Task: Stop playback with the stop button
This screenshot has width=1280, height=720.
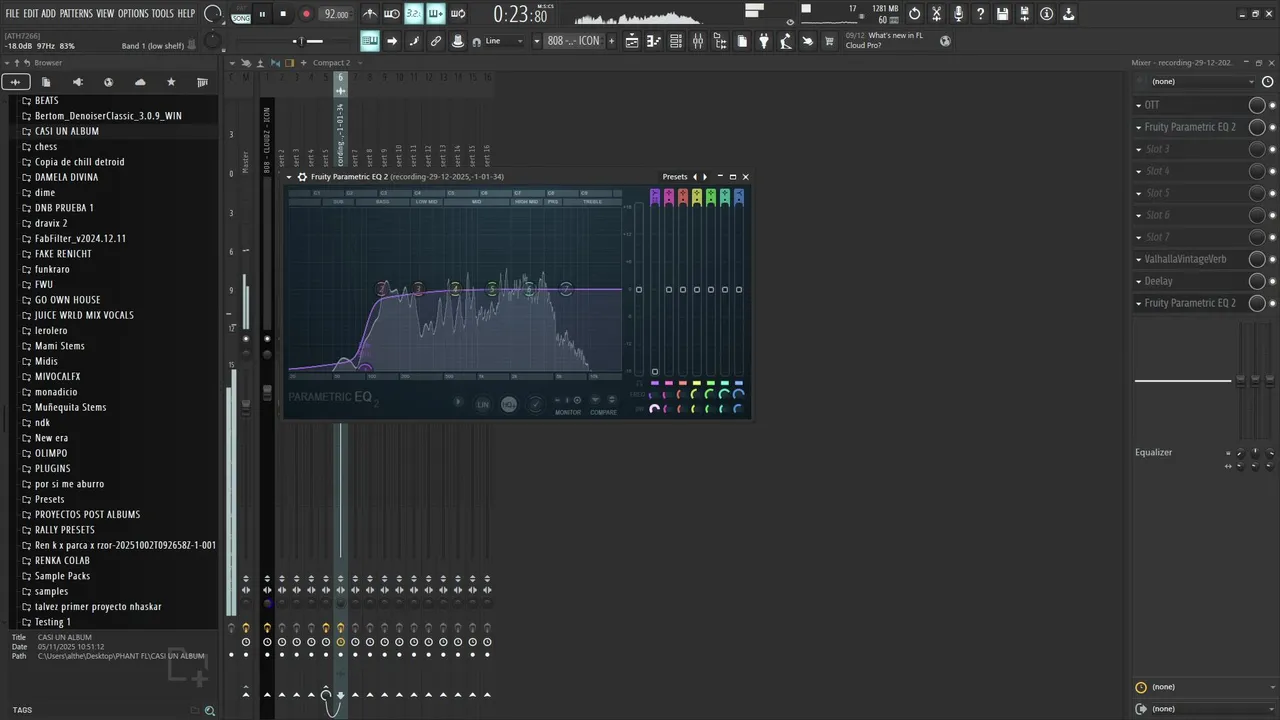Action: point(283,14)
